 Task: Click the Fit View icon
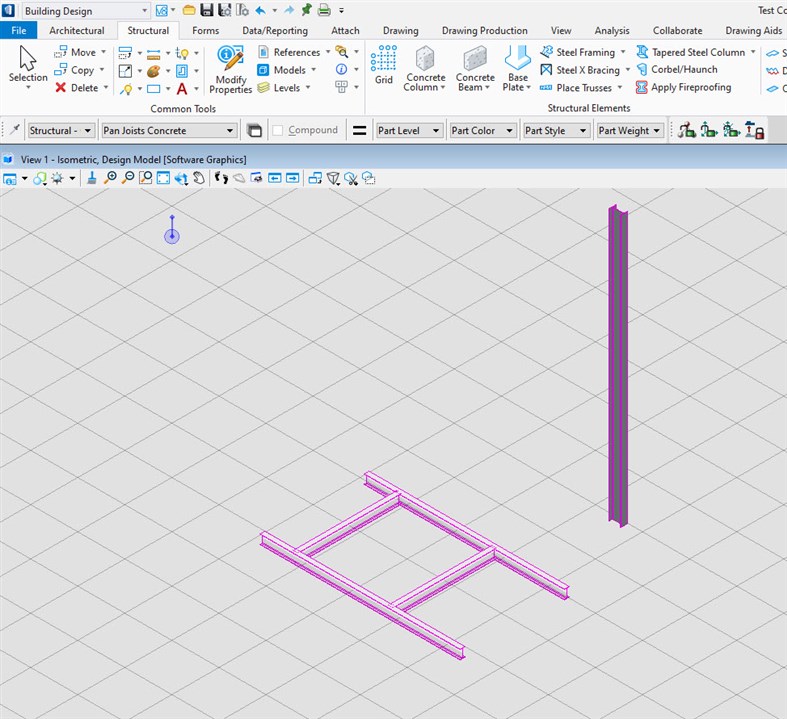point(163,178)
